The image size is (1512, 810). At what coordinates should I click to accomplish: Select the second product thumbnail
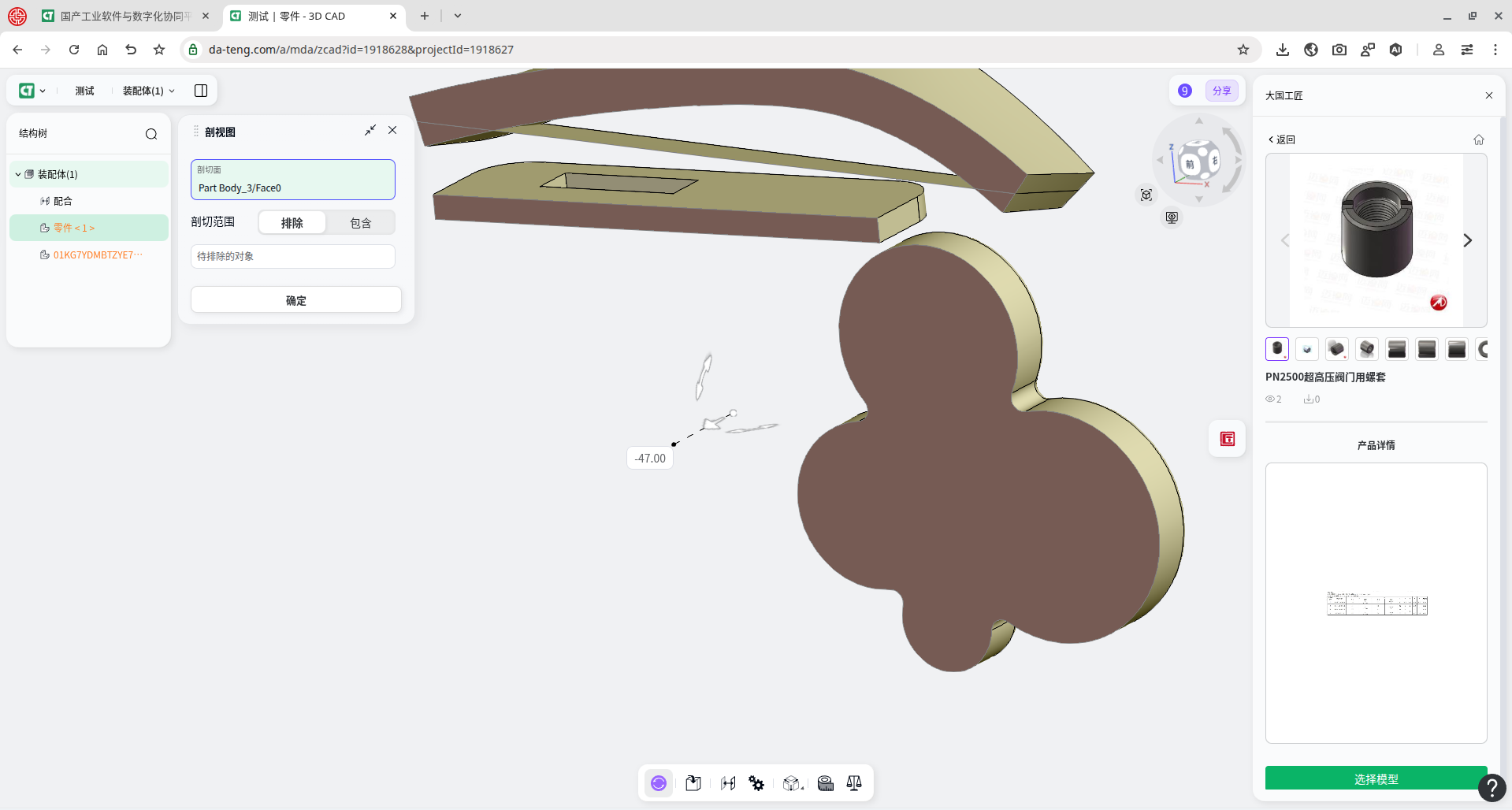(1307, 349)
